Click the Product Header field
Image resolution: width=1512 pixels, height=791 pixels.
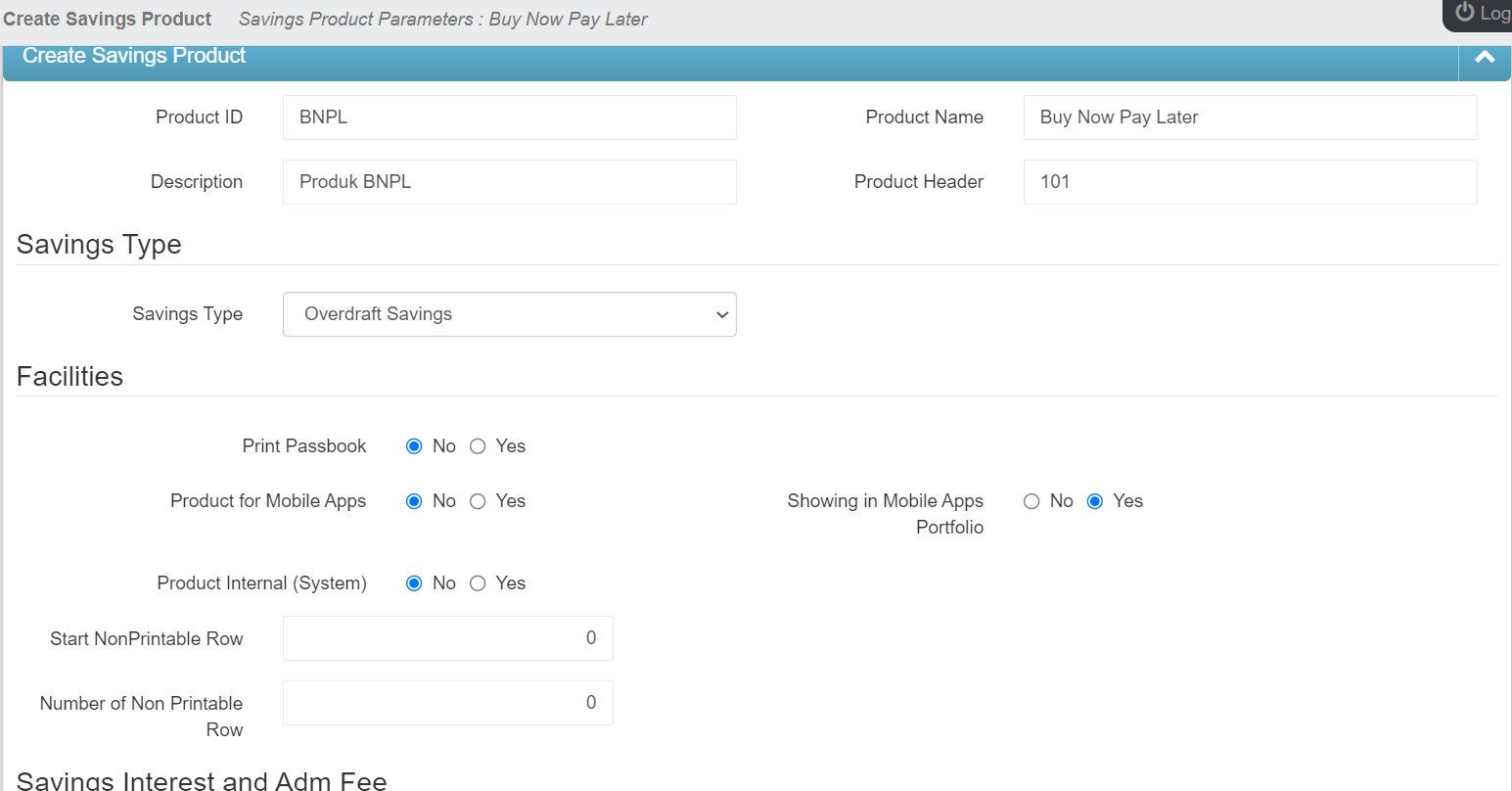pos(1250,182)
